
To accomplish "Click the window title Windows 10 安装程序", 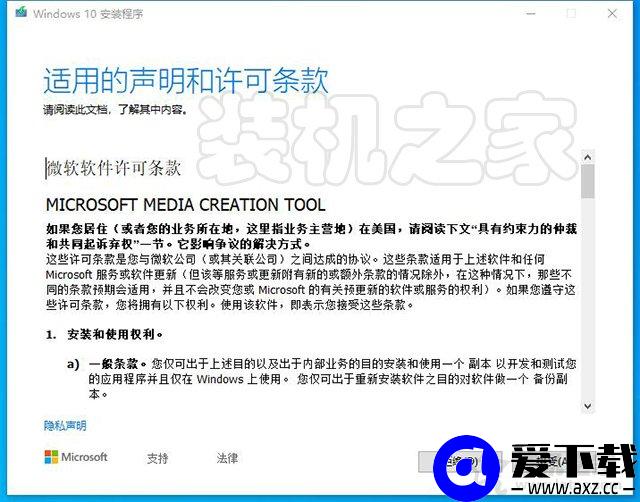I will 88,13.
